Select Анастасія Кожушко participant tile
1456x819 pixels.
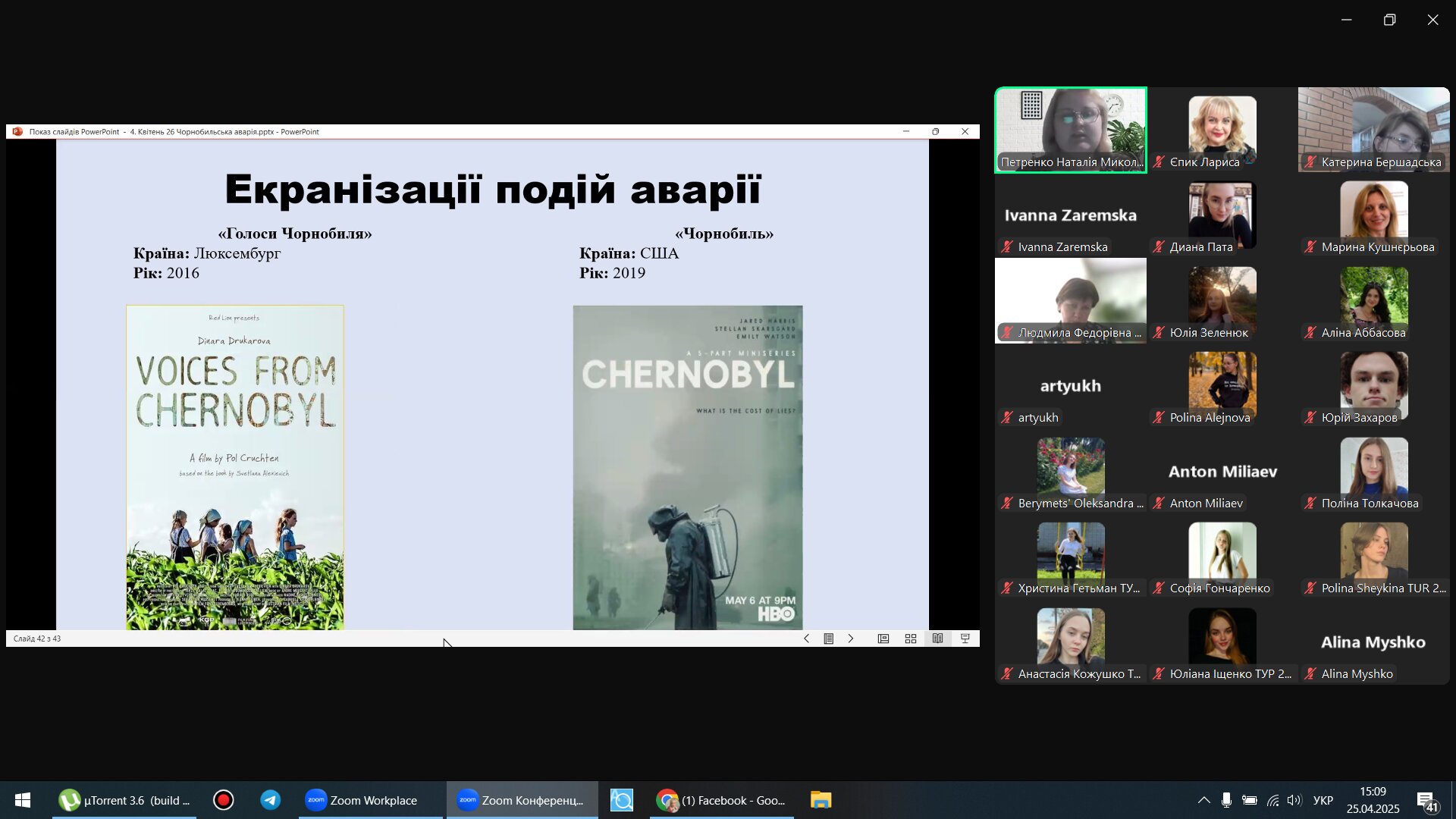click(x=1071, y=642)
